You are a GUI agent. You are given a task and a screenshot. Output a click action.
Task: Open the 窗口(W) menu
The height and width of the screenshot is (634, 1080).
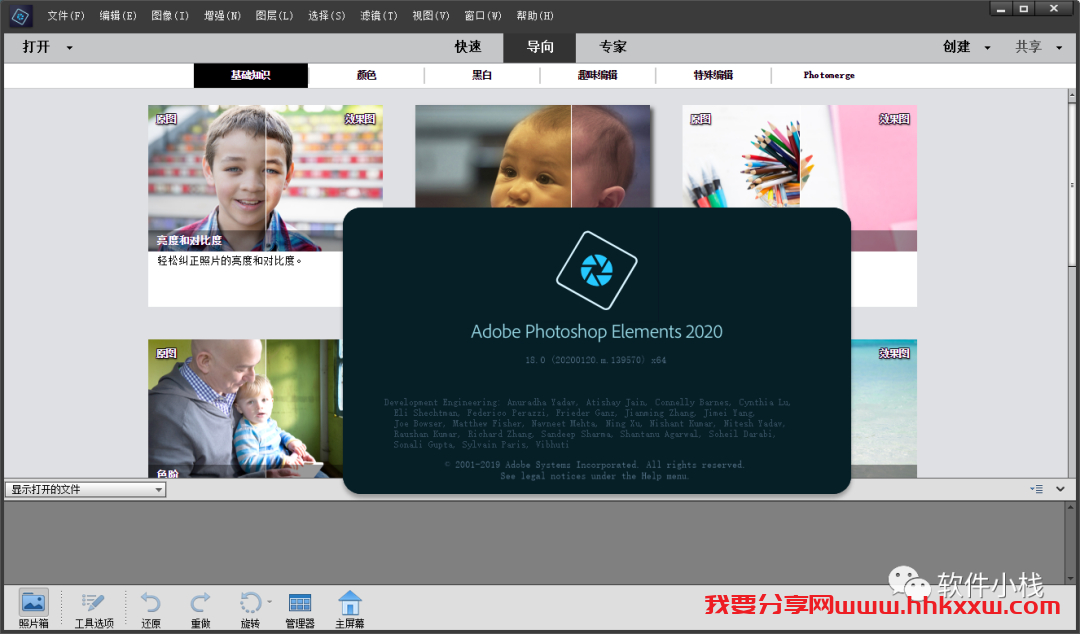[483, 15]
